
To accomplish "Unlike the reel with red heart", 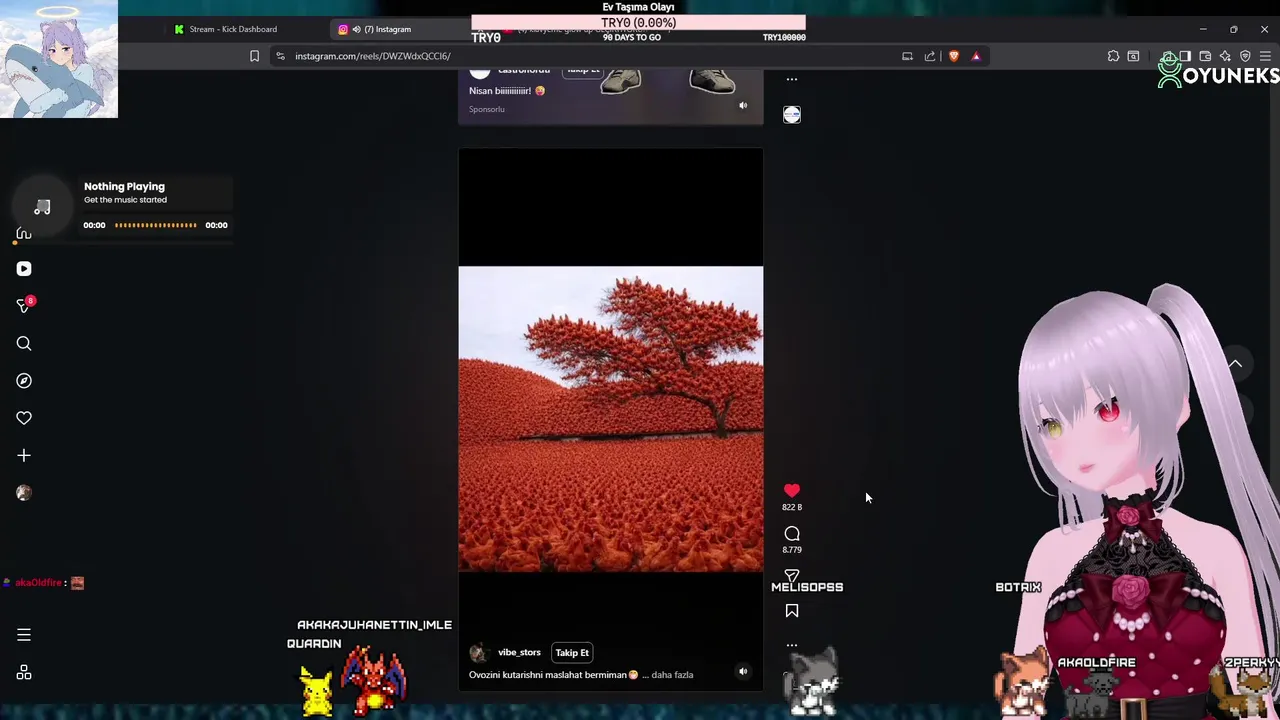I will click(x=792, y=490).
